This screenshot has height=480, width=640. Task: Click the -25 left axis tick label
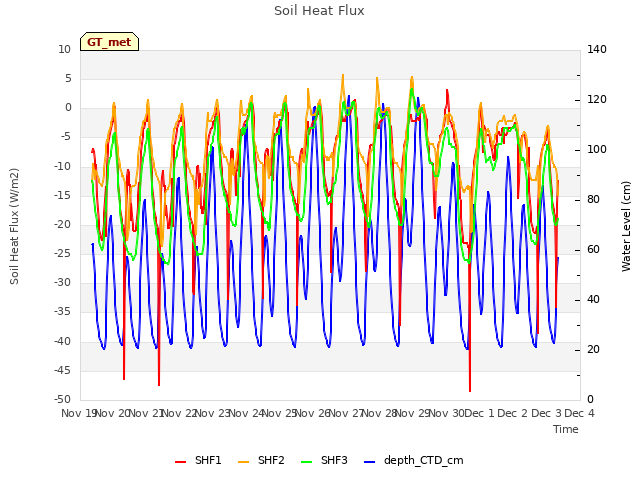[62, 254]
